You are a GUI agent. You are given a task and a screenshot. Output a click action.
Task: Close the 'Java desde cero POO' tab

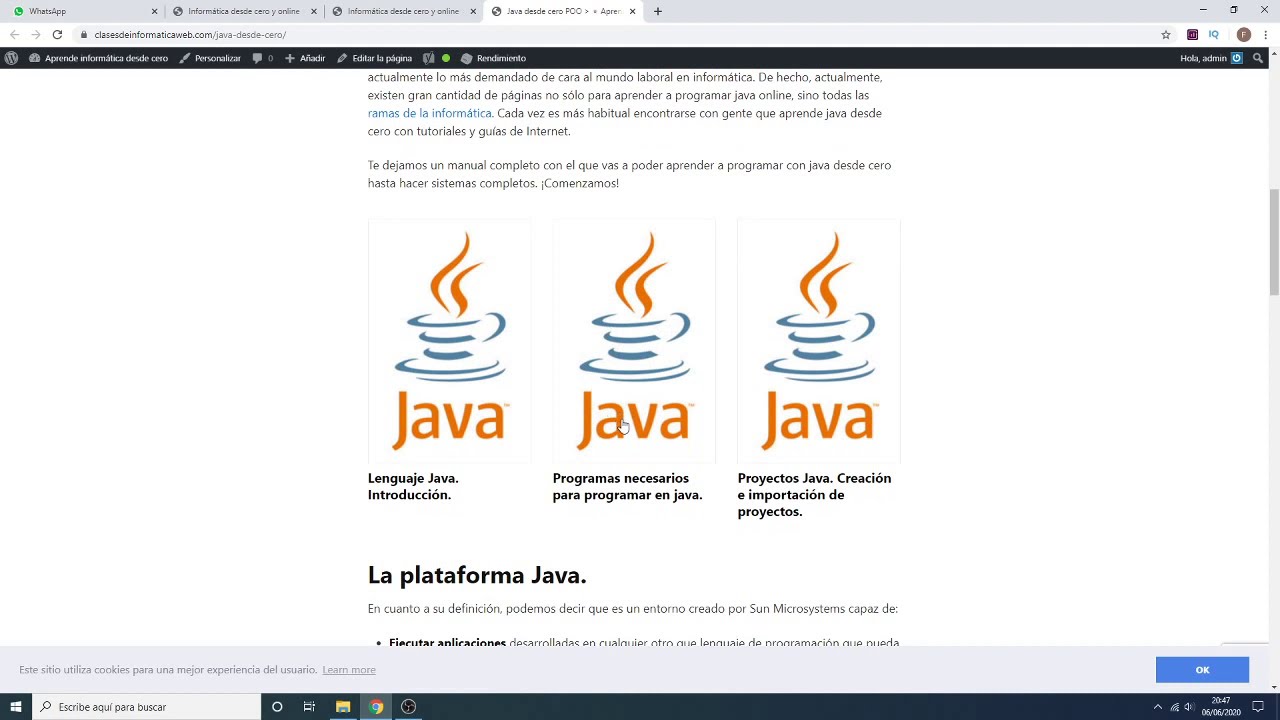[x=632, y=11]
